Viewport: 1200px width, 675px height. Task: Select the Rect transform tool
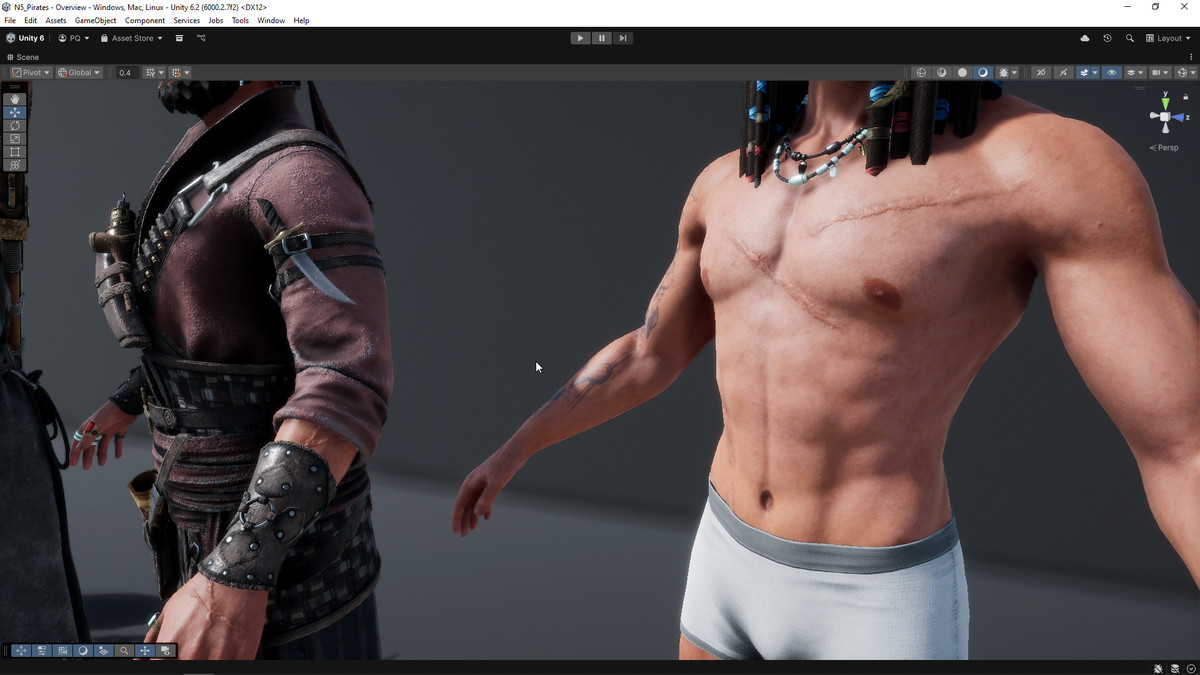click(14, 152)
